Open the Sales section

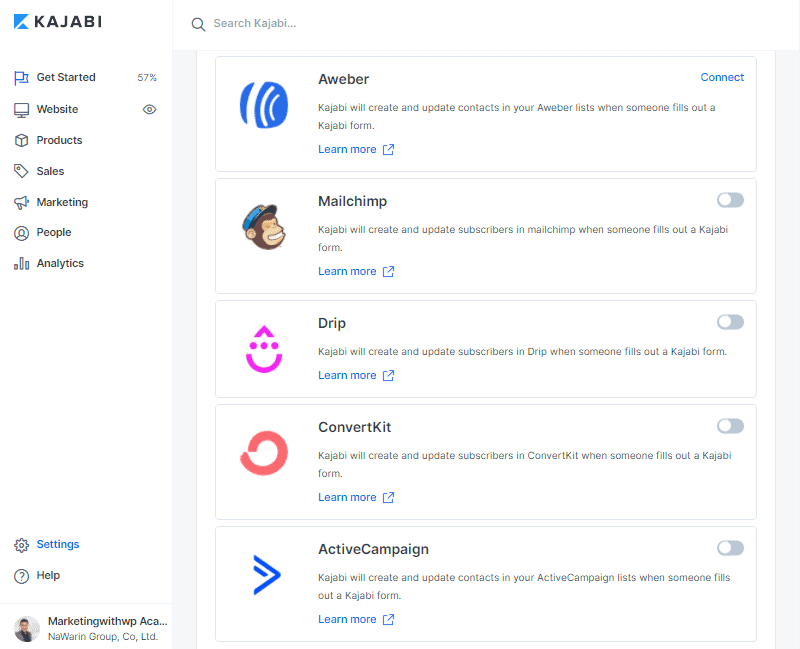(50, 171)
